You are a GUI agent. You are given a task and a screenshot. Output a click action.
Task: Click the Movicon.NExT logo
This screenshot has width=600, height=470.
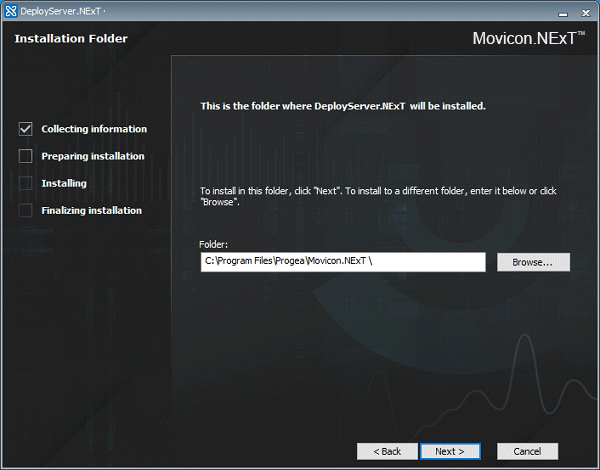coord(528,38)
